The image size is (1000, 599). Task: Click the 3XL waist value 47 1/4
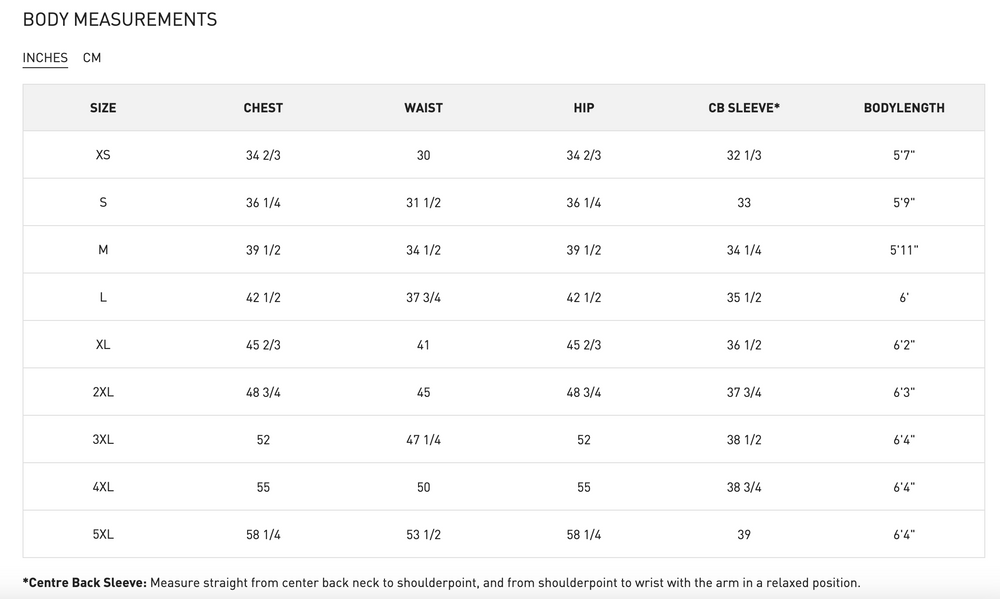pyautogui.click(x=423, y=440)
